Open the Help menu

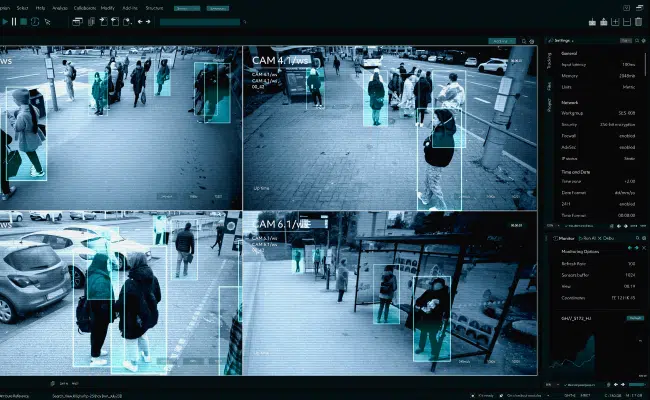point(40,8)
